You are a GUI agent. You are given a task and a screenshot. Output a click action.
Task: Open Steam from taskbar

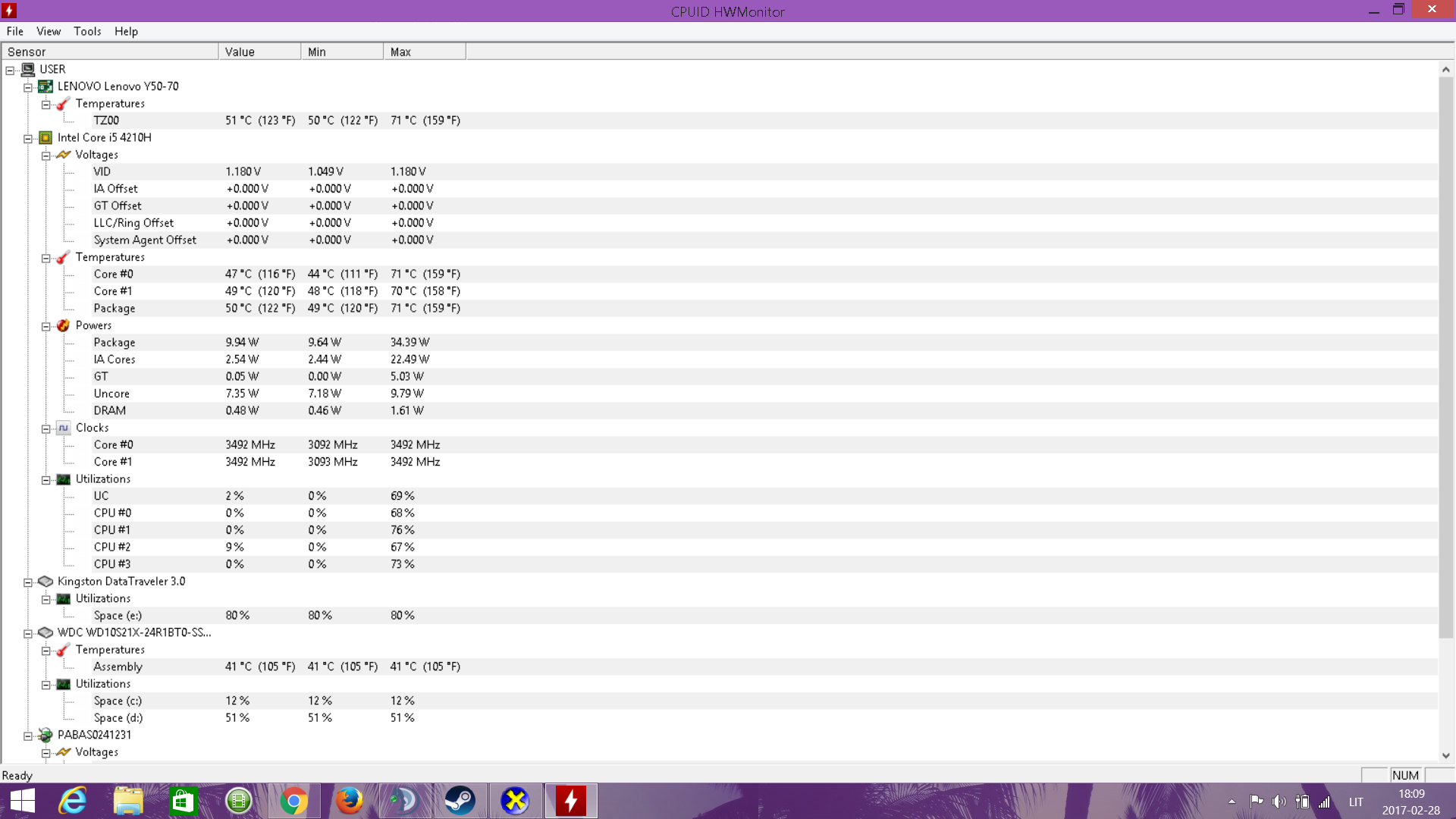(x=460, y=801)
